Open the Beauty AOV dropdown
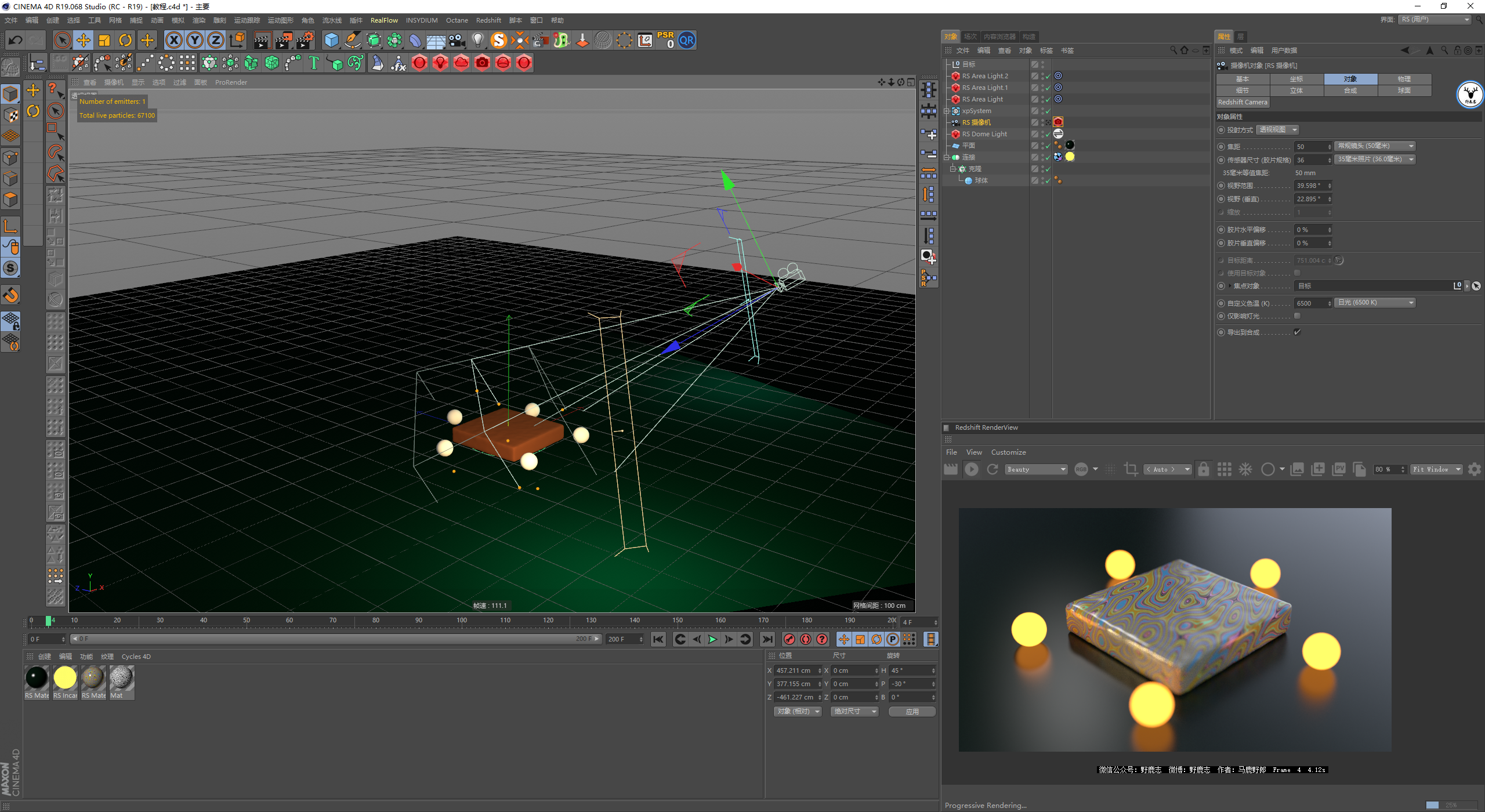 click(1036, 469)
